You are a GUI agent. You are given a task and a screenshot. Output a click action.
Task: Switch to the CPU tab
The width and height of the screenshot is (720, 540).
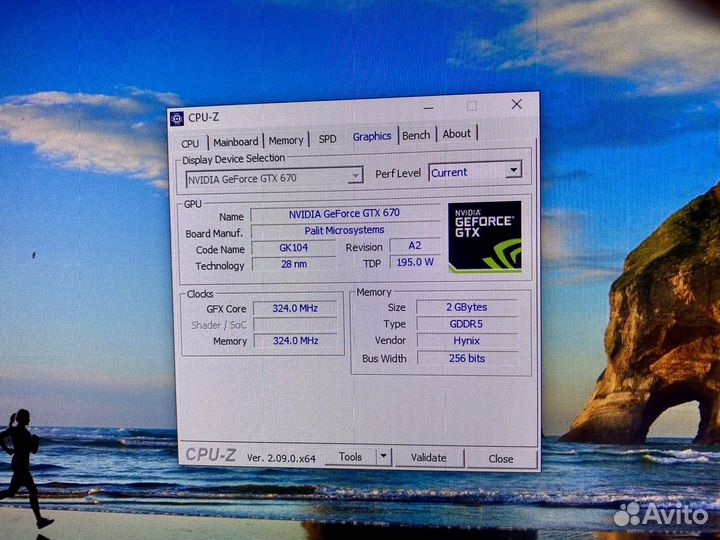click(190, 144)
